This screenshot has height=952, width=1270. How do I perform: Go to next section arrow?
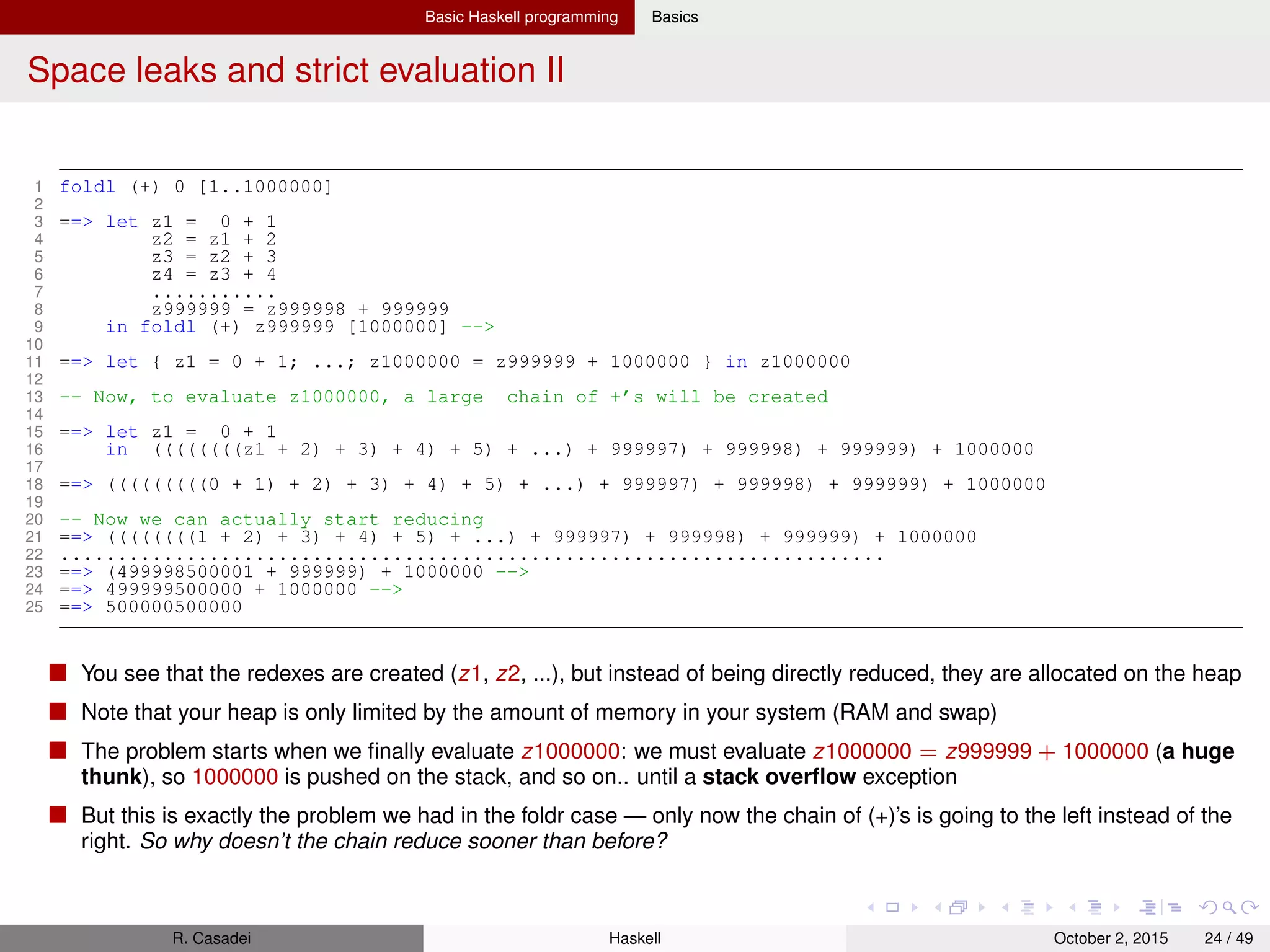coord(1117,907)
